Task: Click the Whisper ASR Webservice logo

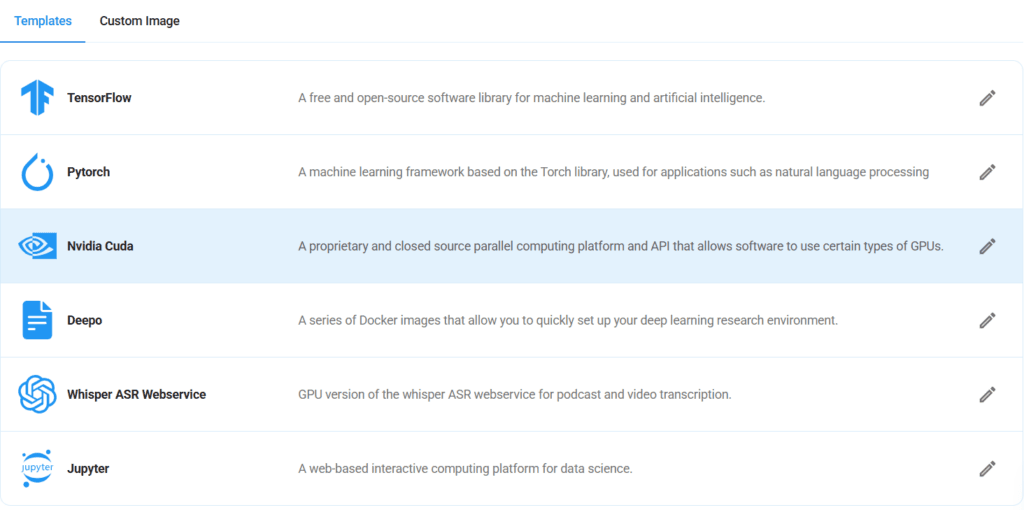Action: (x=37, y=394)
